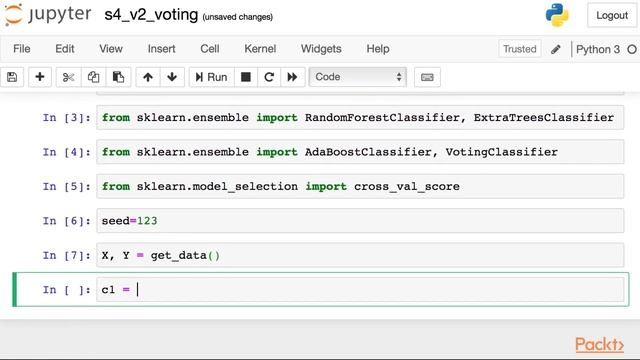
Task: Open the command palette keyboard icon
Action: coord(427,77)
